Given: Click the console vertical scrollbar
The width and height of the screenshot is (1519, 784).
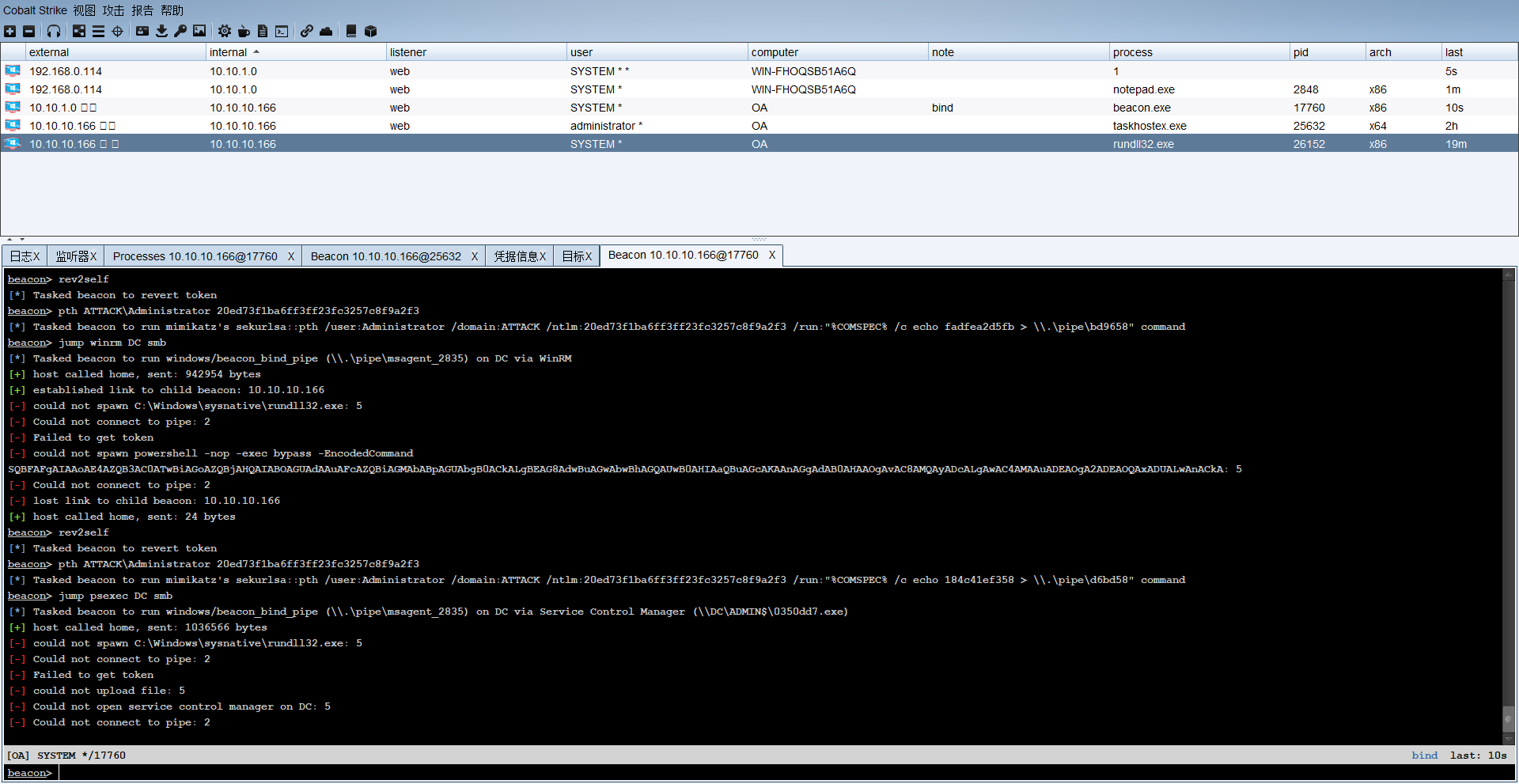Looking at the screenshot, I should (x=1508, y=506).
